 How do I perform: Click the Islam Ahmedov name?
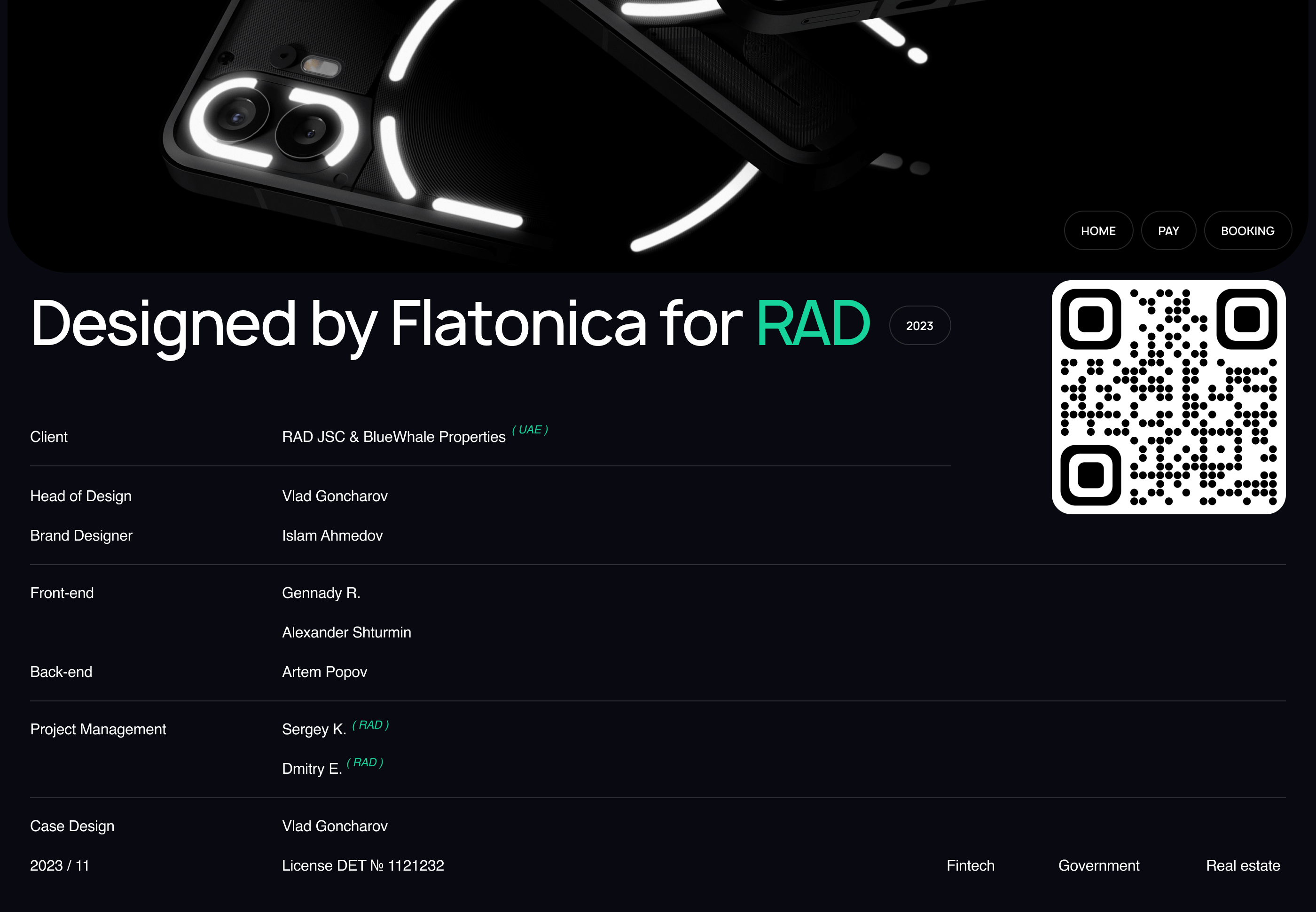click(332, 535)
